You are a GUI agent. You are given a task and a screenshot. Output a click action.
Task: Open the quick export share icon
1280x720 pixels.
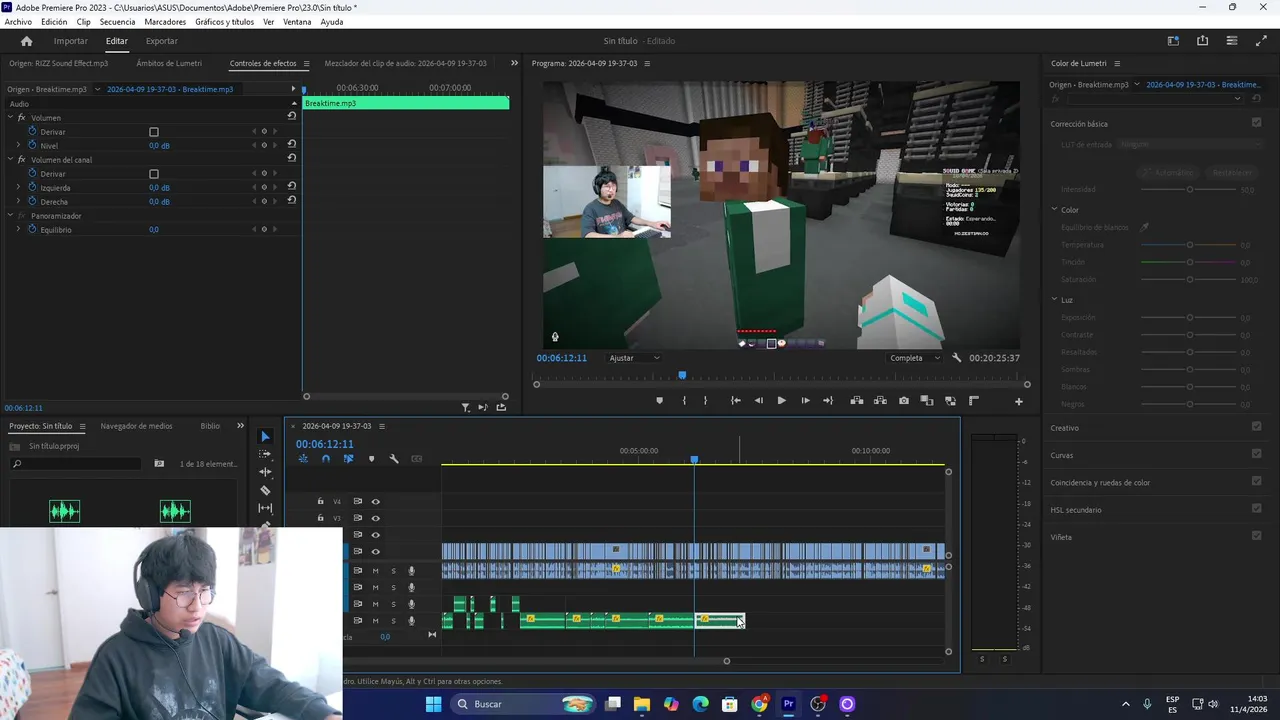coord(1202,41)
